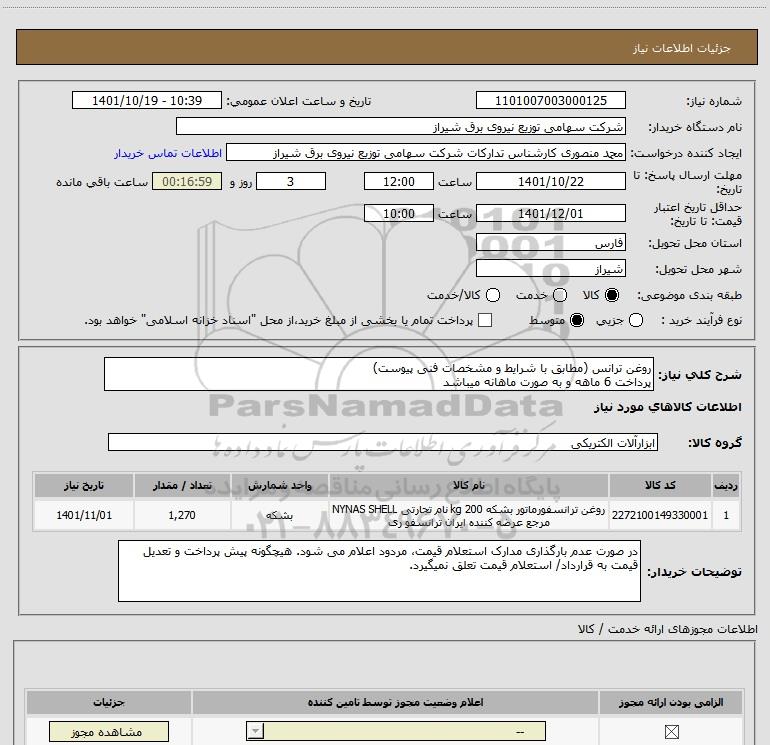
Task: Click the price validity time 10:00
Action: pos(399,214)
